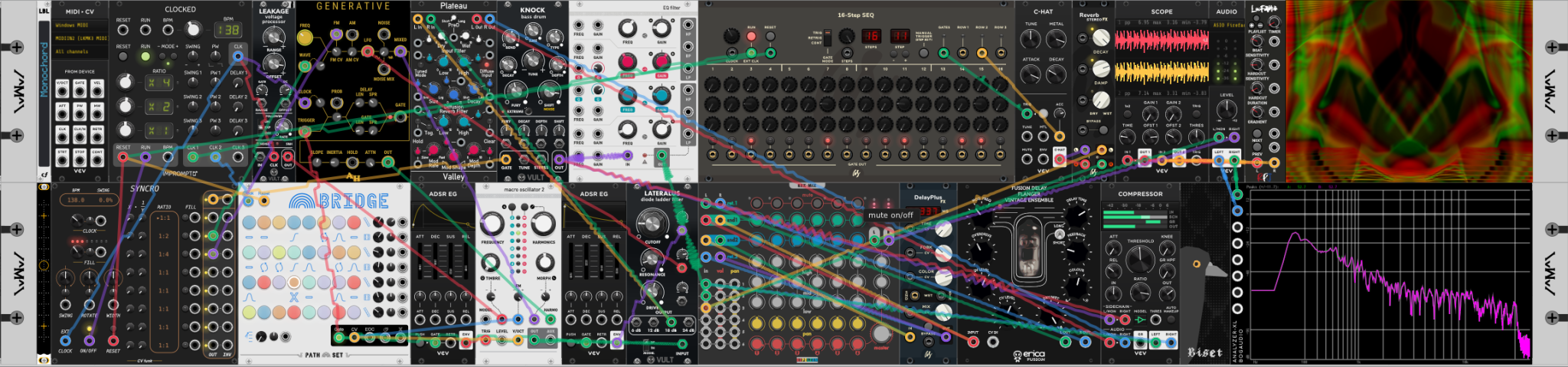Click the FREQUENCY knob on macro oscillator 2
1568x367 pixels.
(x=492, y=224)
